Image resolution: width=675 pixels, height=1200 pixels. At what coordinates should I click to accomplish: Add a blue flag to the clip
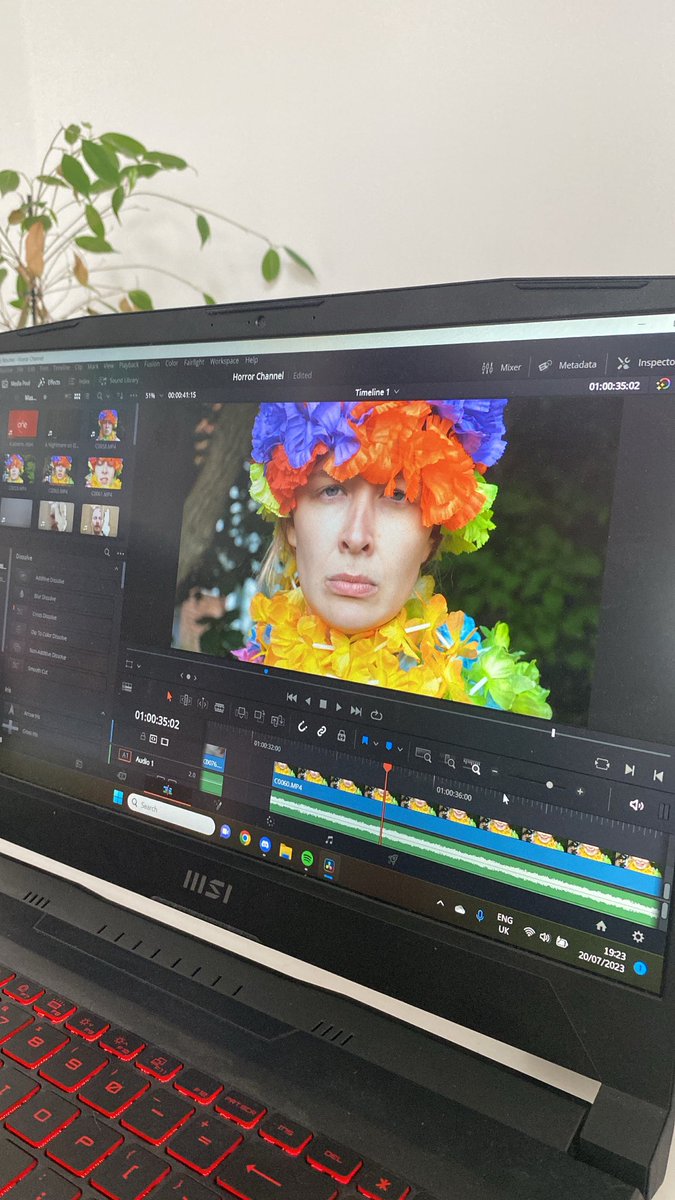[364, 741]
